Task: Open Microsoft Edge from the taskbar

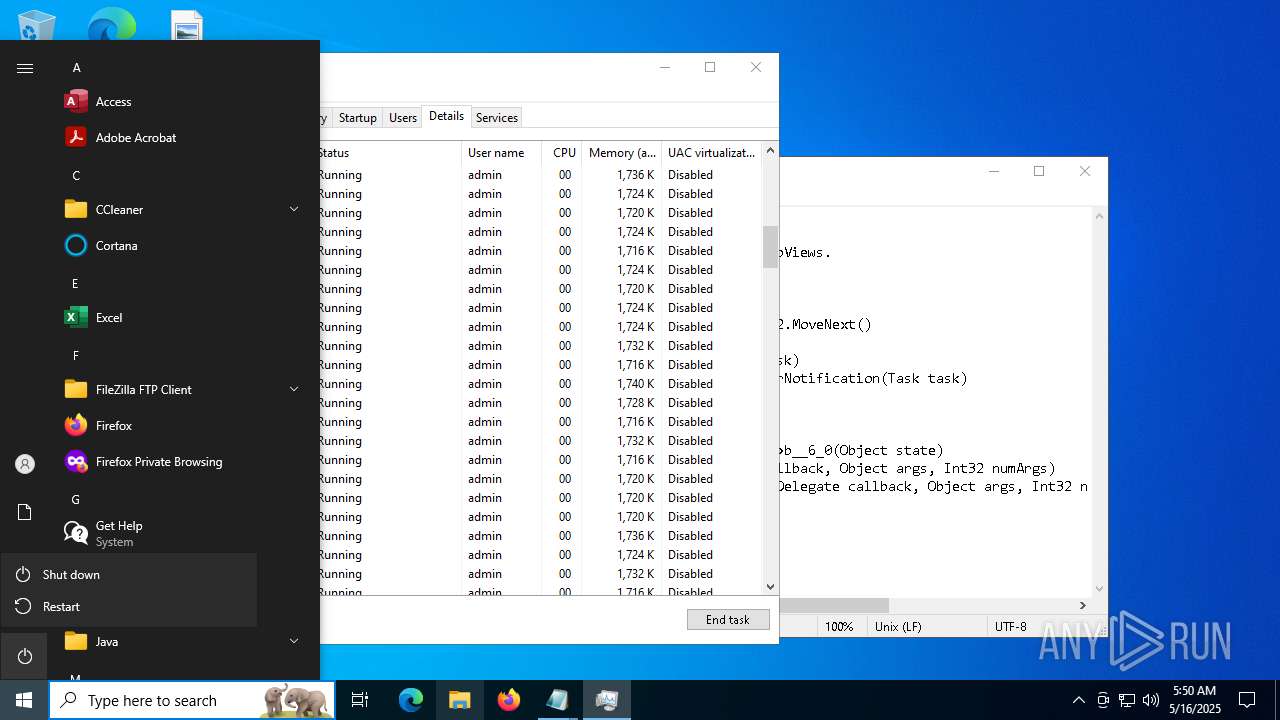Action: pos(410,700)
